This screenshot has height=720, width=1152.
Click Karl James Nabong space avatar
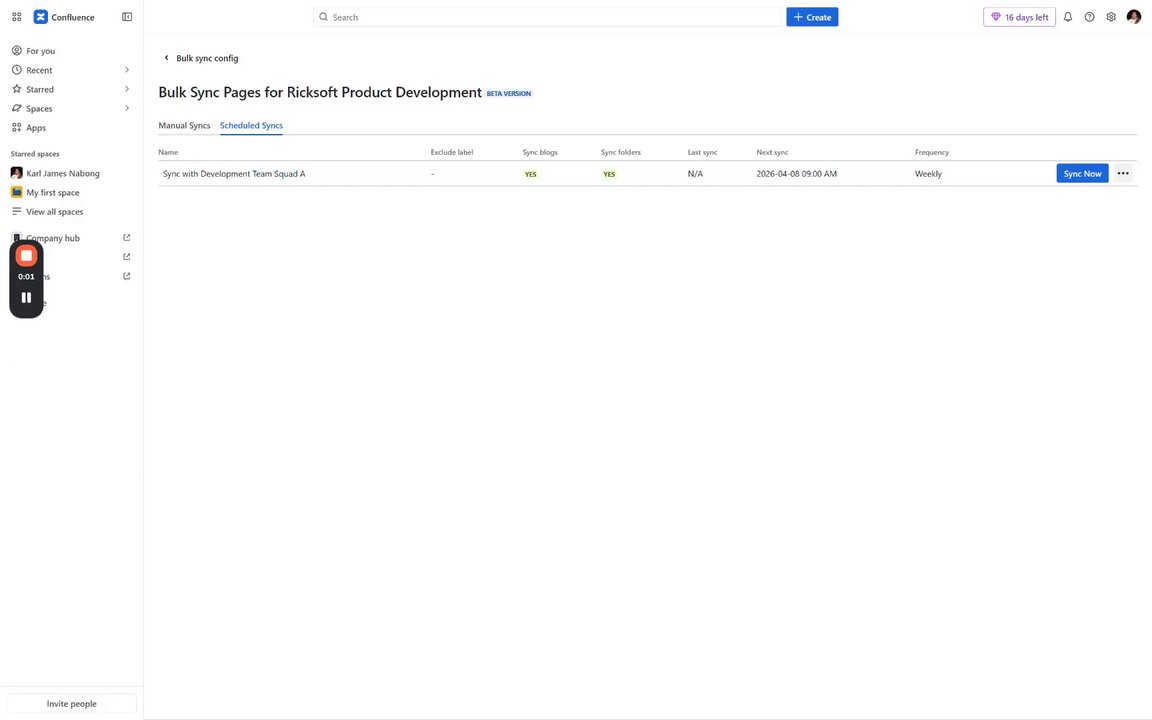(x=16, y=173)
